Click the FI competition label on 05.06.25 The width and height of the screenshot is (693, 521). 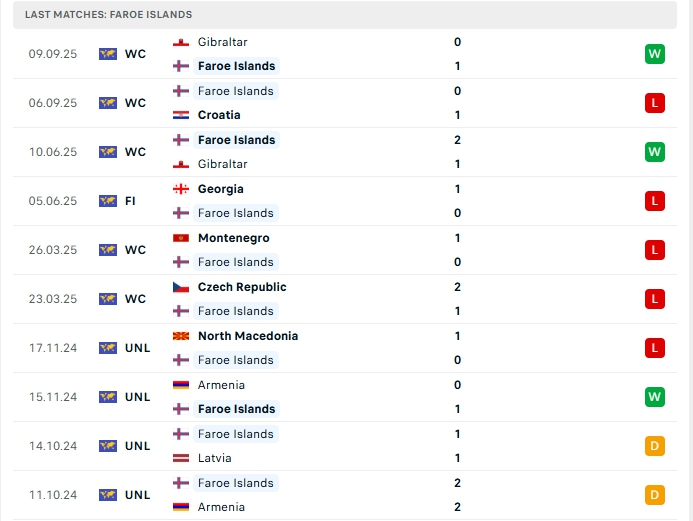click(131, 201)
